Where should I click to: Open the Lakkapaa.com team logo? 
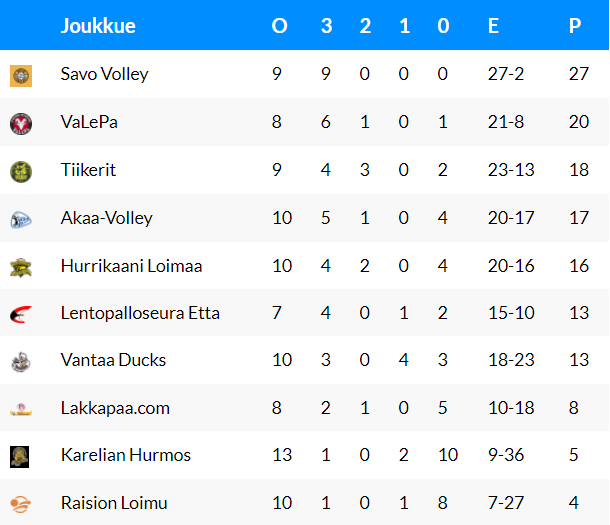pos(21,410)
